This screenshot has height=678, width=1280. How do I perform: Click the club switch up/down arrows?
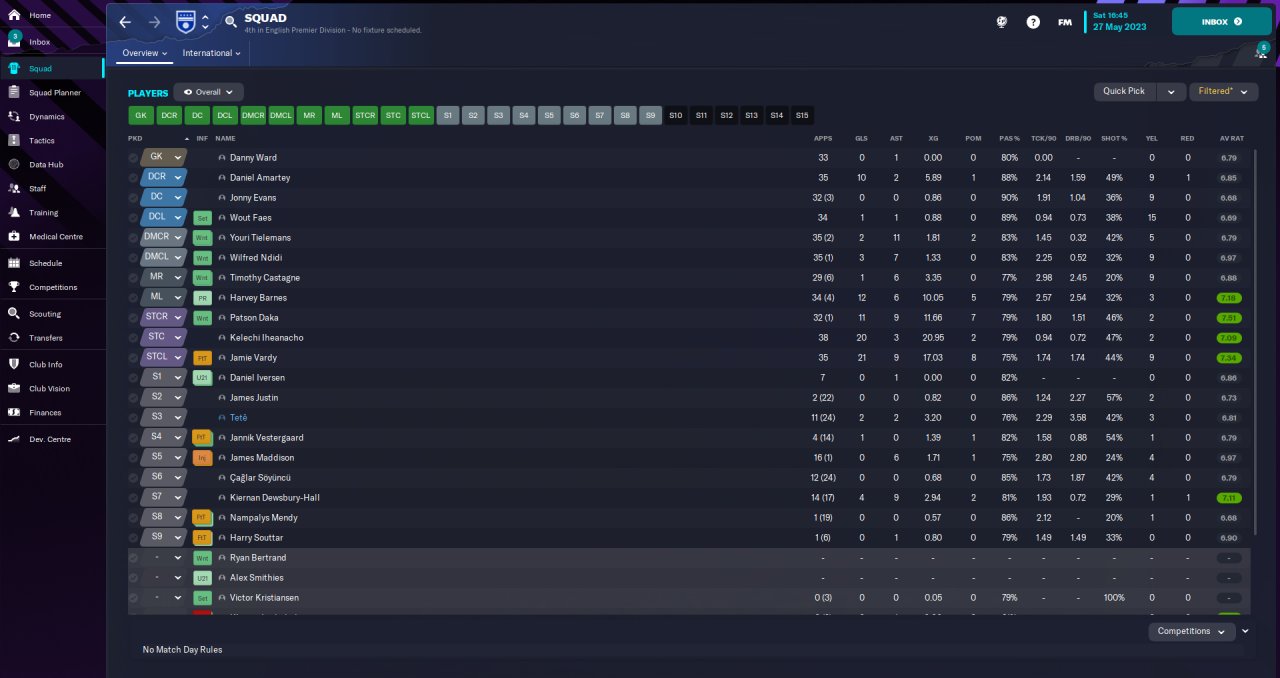point(205,21)
